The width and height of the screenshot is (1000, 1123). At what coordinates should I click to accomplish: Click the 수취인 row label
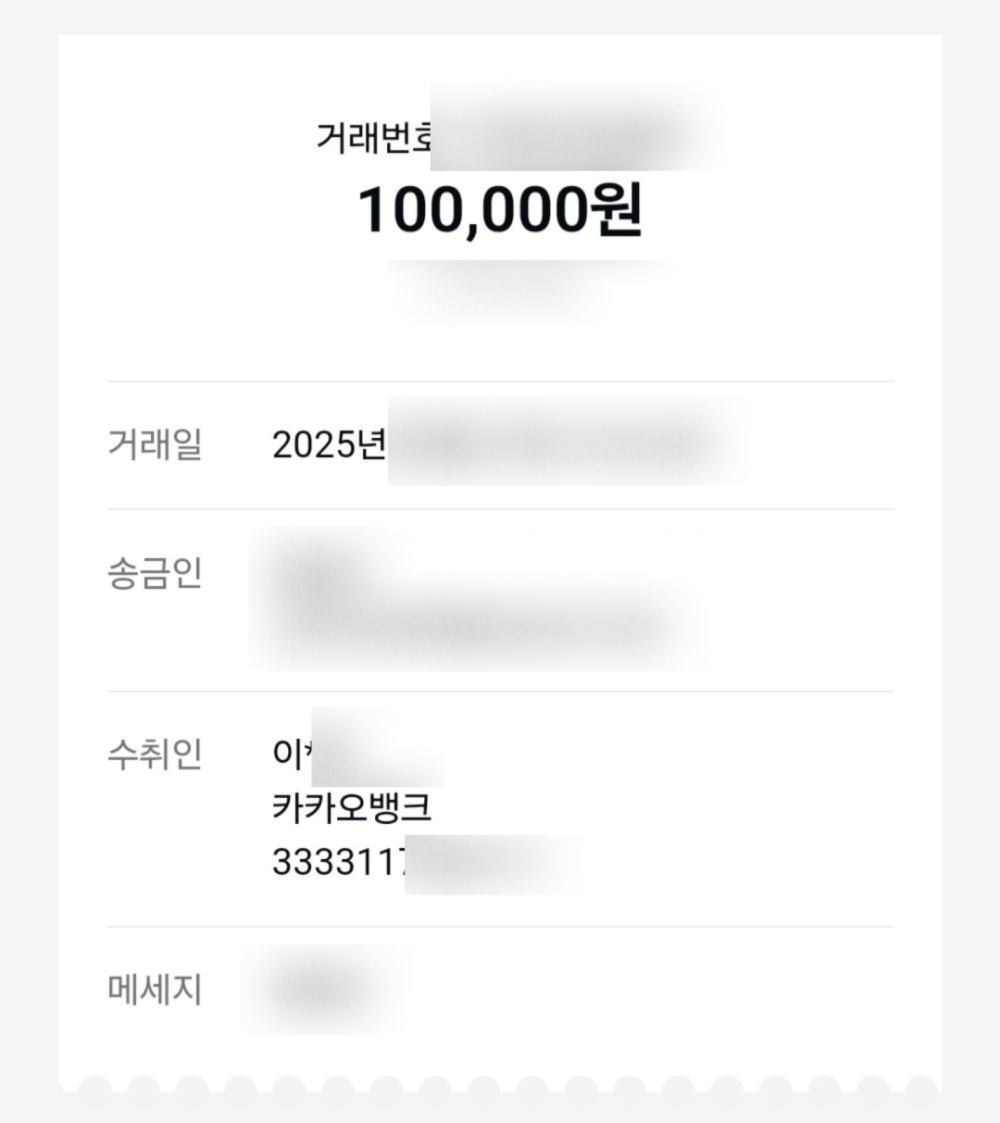click(x=155, y=754)
